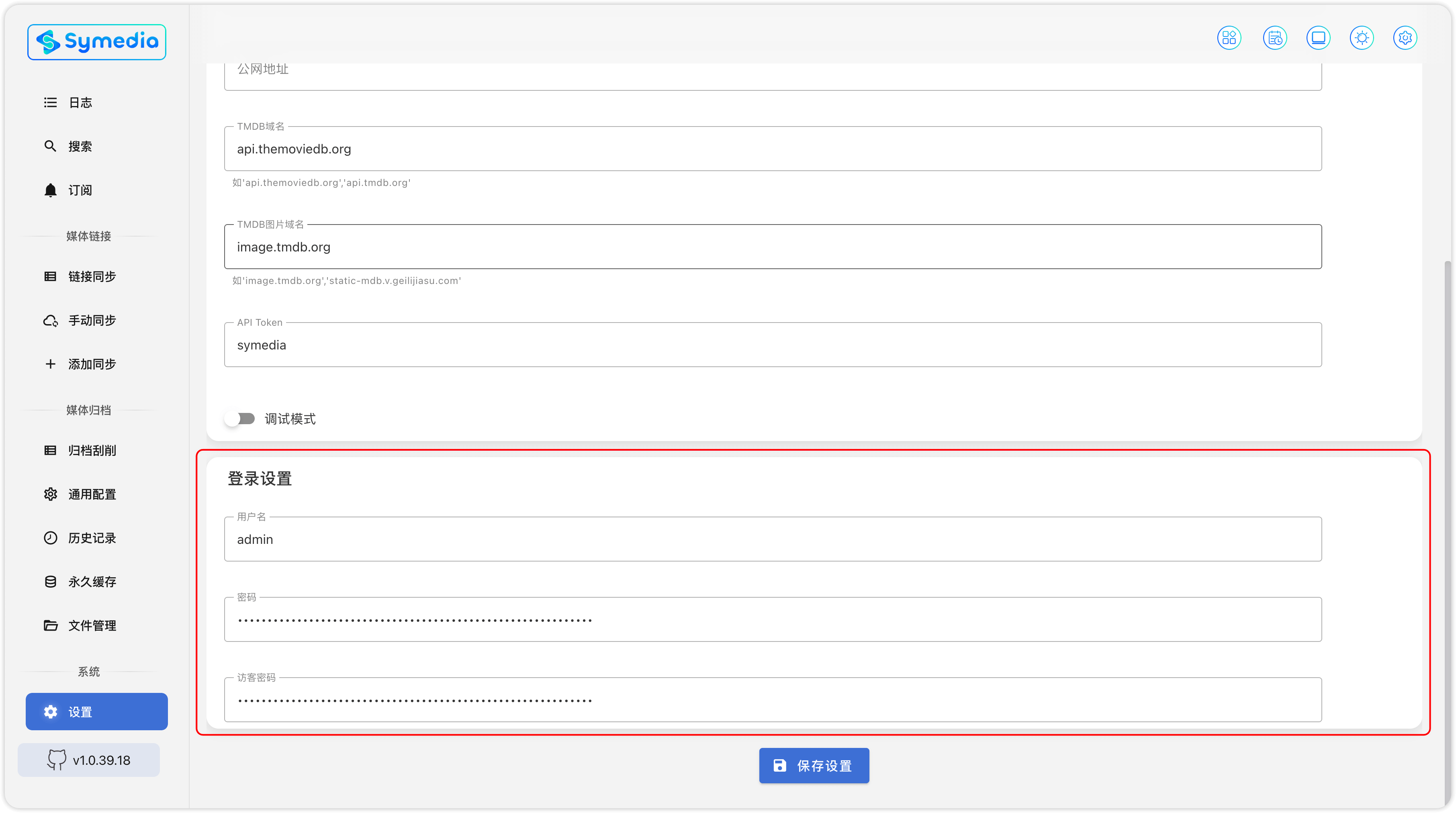
Task: Open 添加同步 with the plus icon
Action: coord(92,364)
